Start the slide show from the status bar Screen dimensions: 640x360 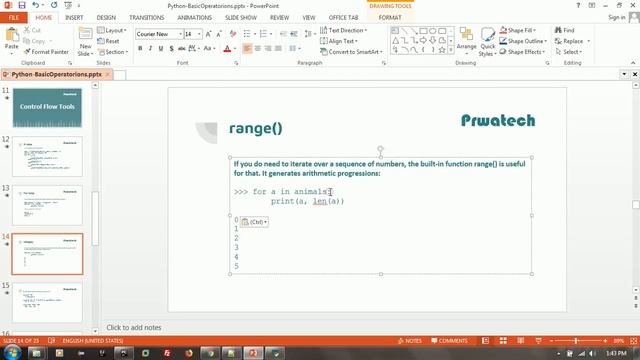pyautogui.click(x=539, y=340)
